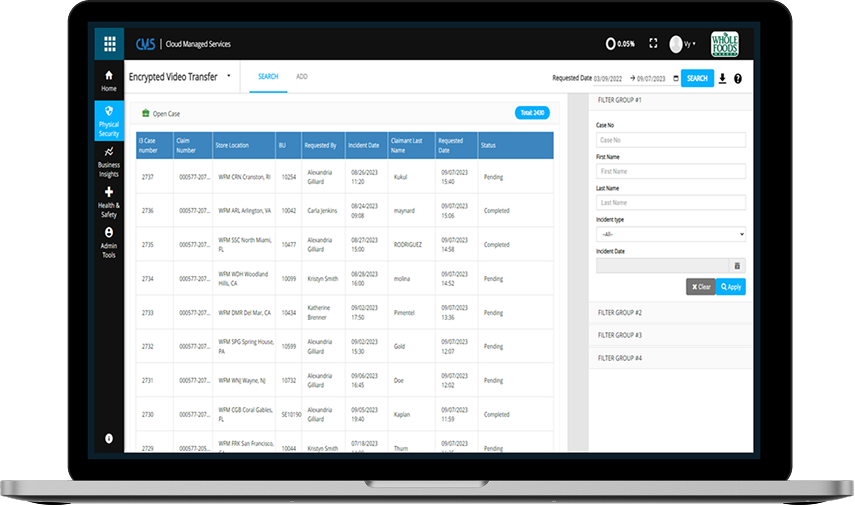This screenshot has height=506, width=855.
Task: Click the Apply filter button
Action: (x=731, y=287)
